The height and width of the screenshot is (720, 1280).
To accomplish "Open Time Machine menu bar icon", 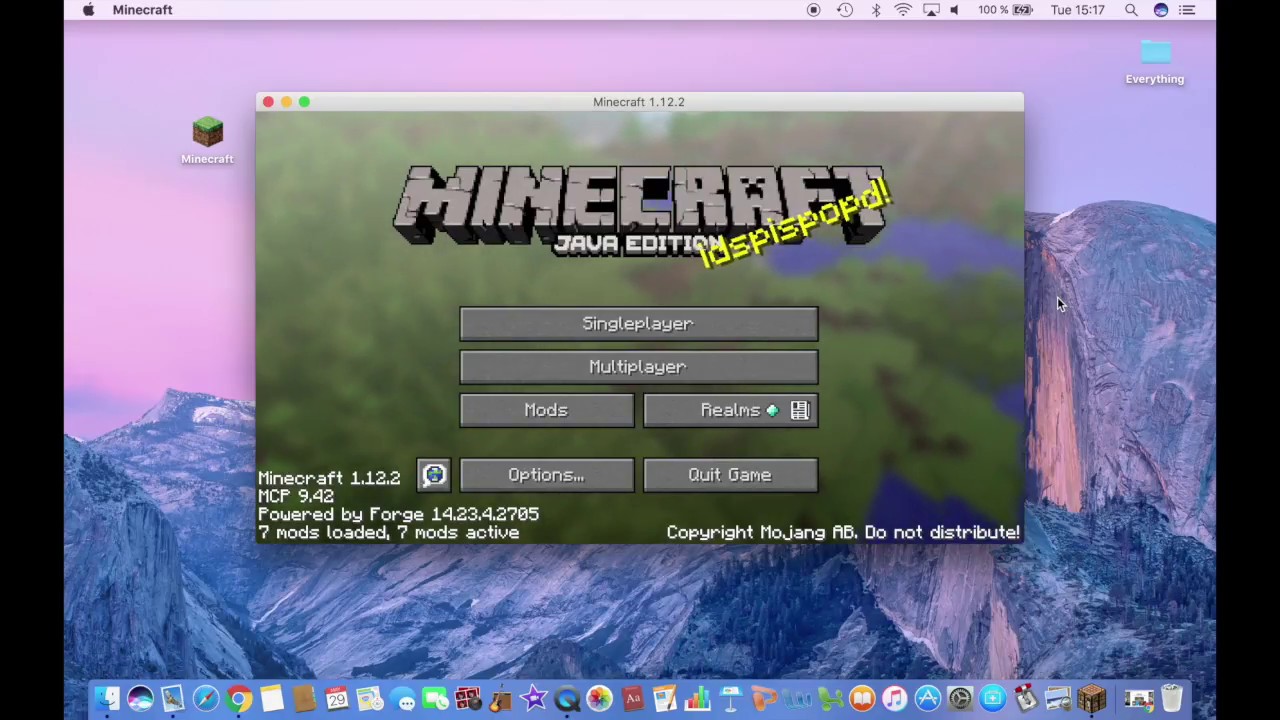I will tap(845, 10).
